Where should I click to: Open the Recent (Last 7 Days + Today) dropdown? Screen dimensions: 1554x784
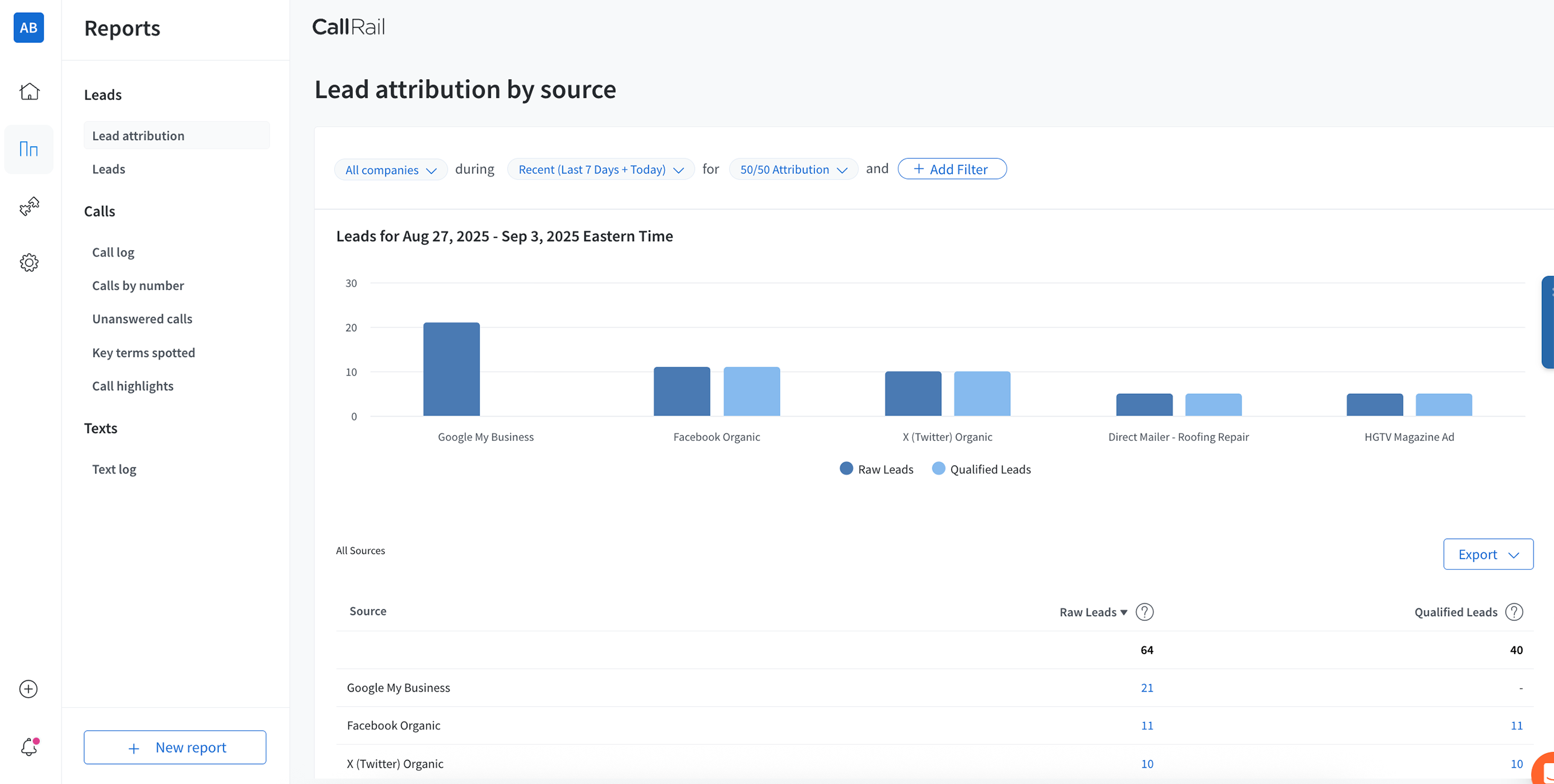pos(601,170)
